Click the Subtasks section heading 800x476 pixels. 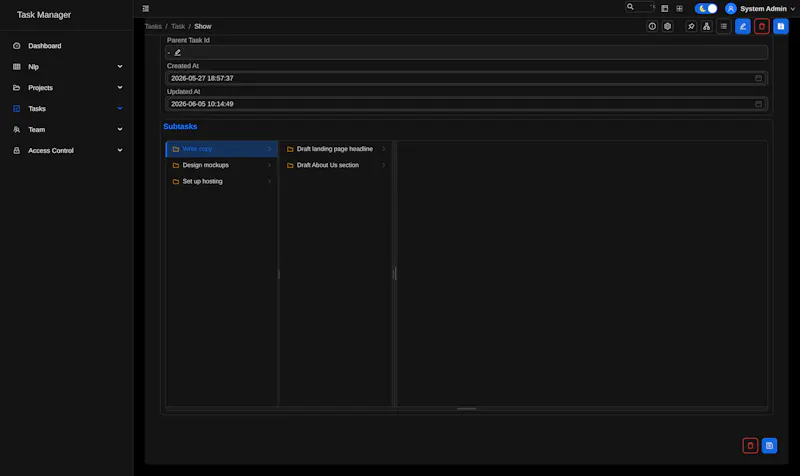point(180,127)
